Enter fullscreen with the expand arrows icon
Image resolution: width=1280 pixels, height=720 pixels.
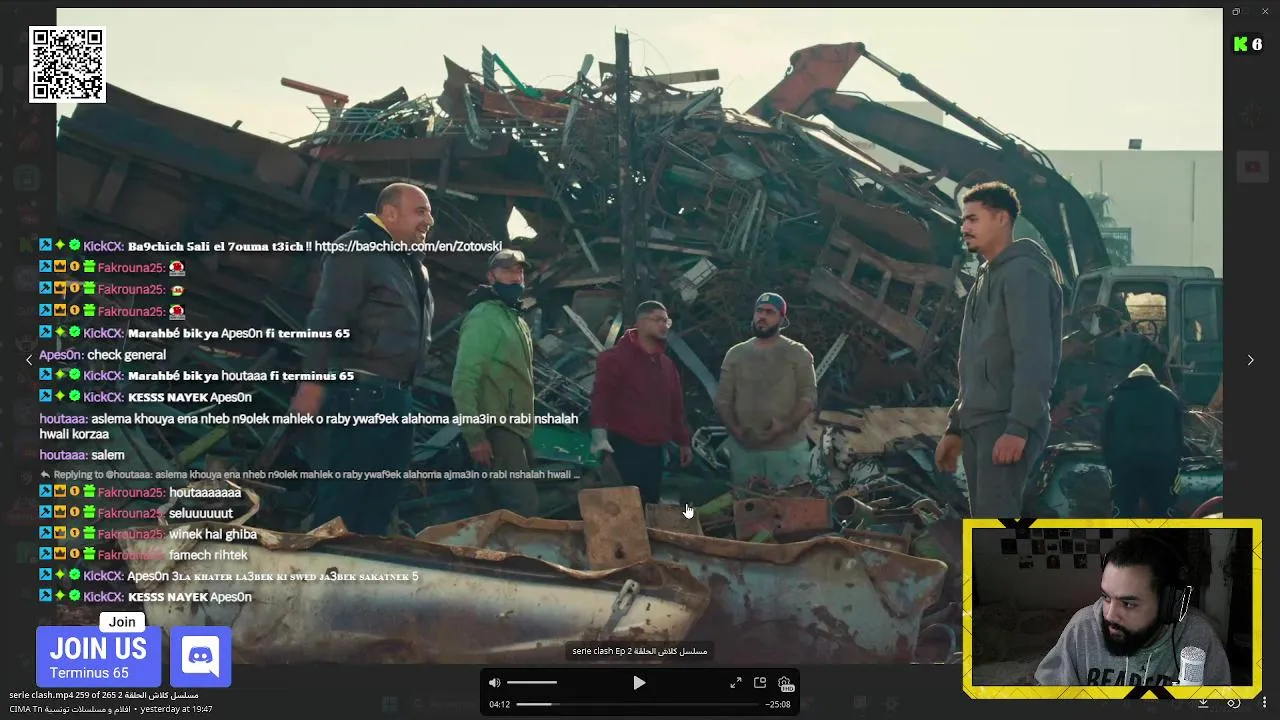point(736,683)
